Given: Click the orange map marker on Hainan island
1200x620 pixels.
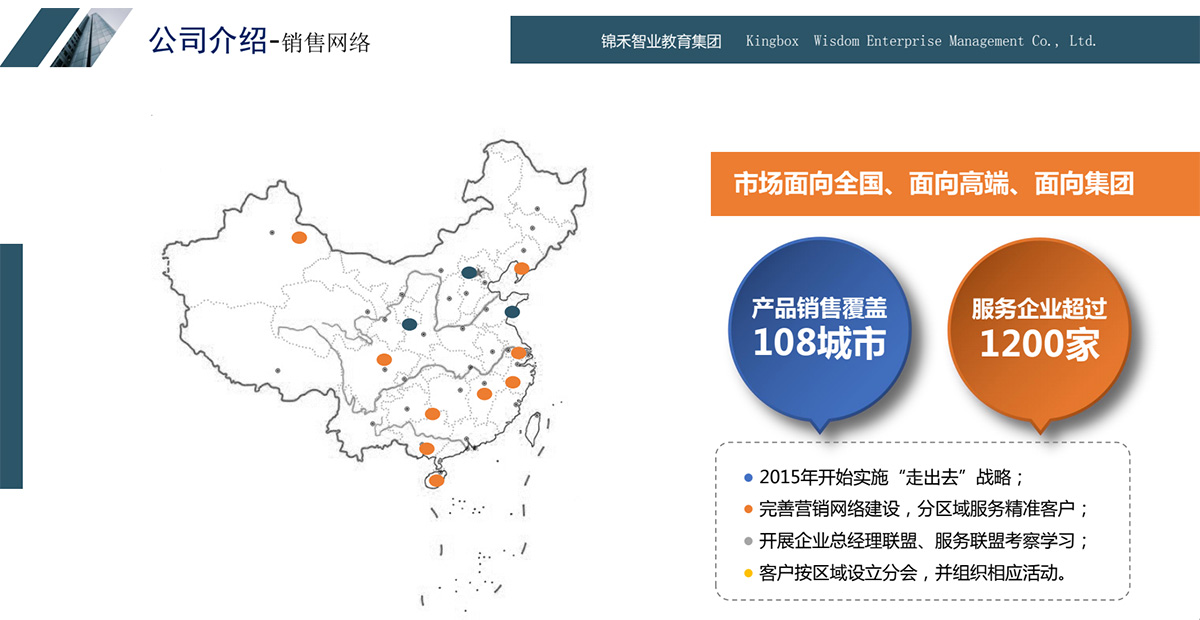Looking at the screenshot, I should 436,481.
